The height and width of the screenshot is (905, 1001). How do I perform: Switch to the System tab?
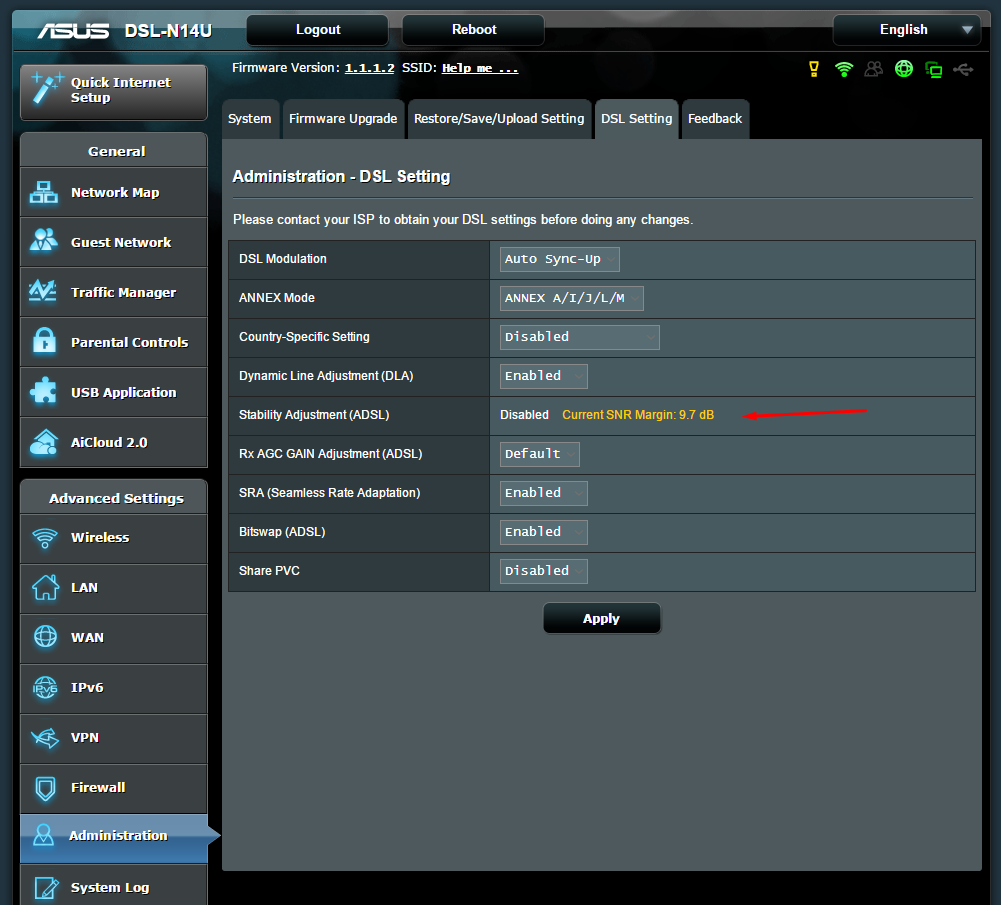click(x=250, y=119)
